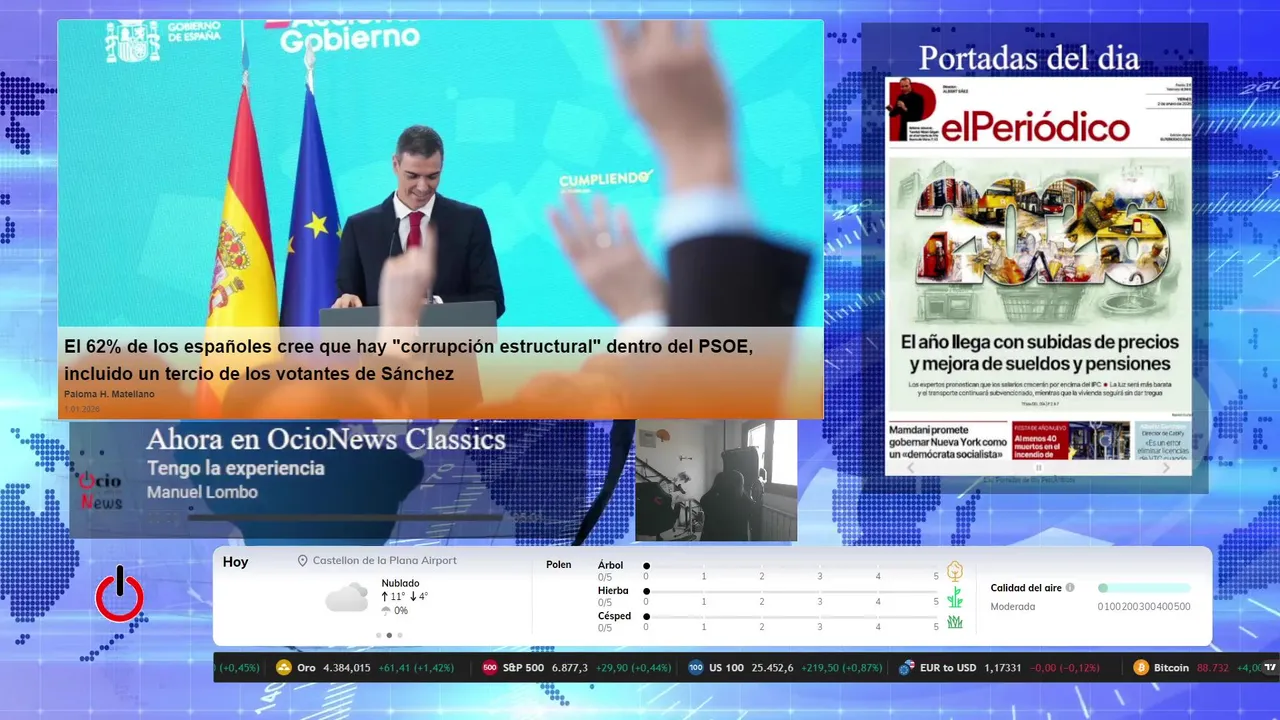This screenshot has height=720, width=1280.
Task: Click the S&P 500 ticker label
Action: [523, 668]
